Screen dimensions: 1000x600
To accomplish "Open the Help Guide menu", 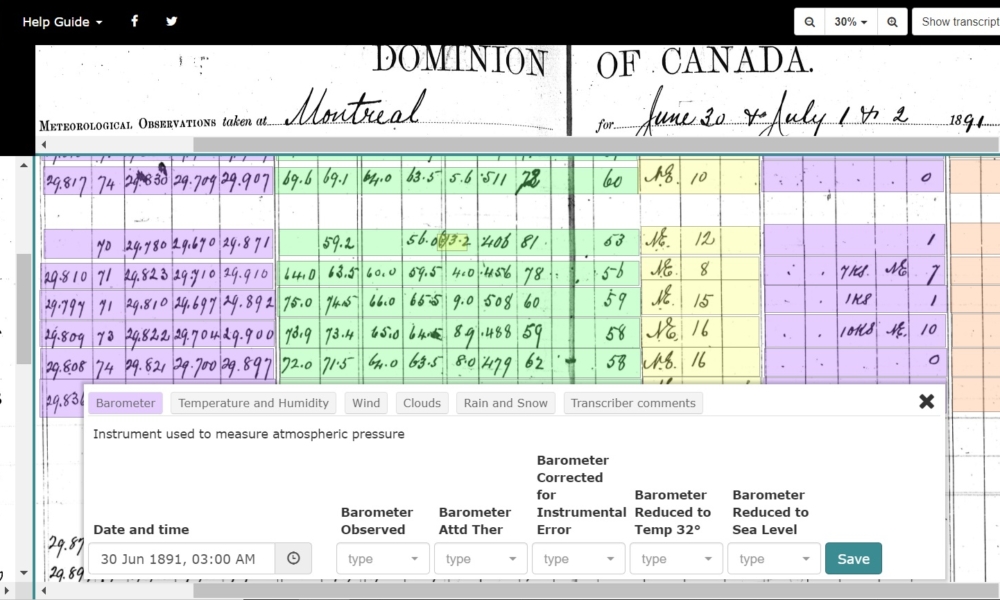I will [x=62, y=22].
